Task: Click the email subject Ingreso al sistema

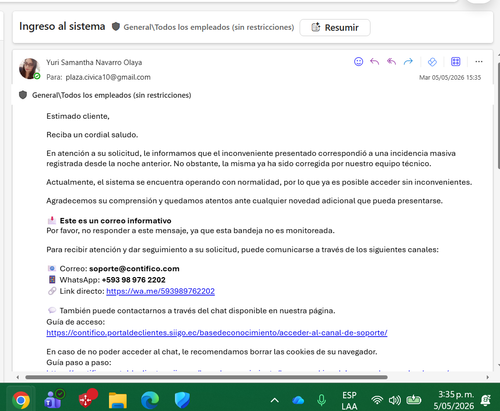Action: point(62,26)
